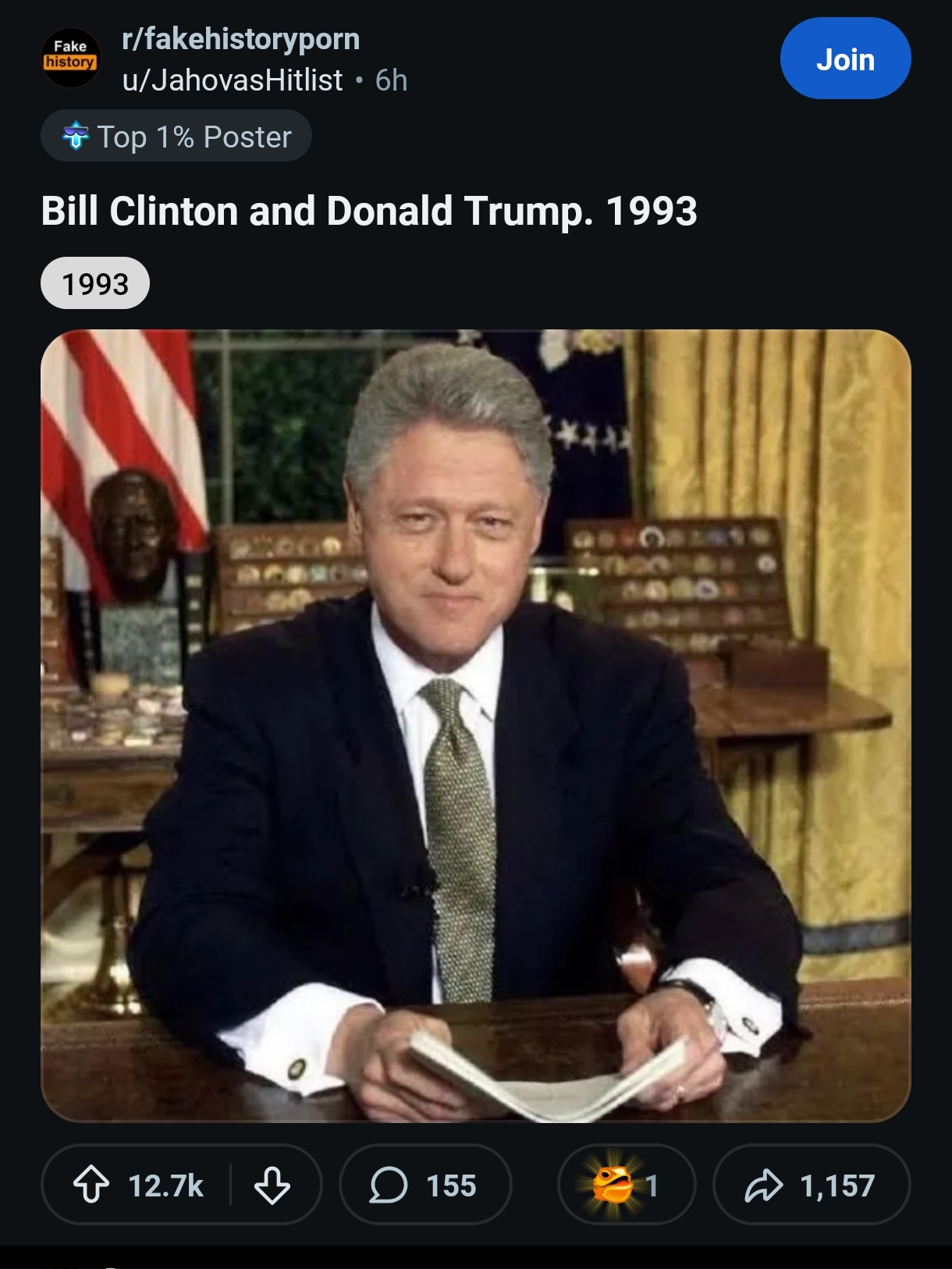Upvote the Clinton and Trump post

pyautogui.click(x=91, y=1185)
